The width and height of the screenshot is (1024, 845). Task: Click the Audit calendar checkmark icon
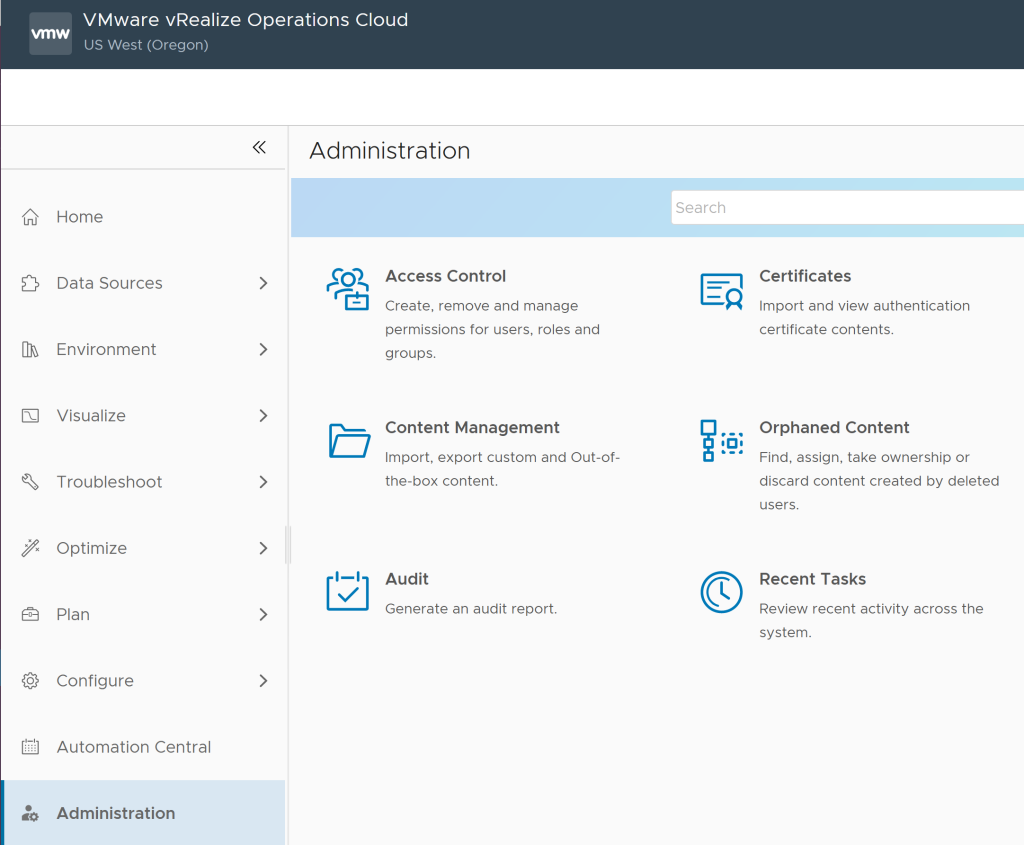tap(348, 591)
